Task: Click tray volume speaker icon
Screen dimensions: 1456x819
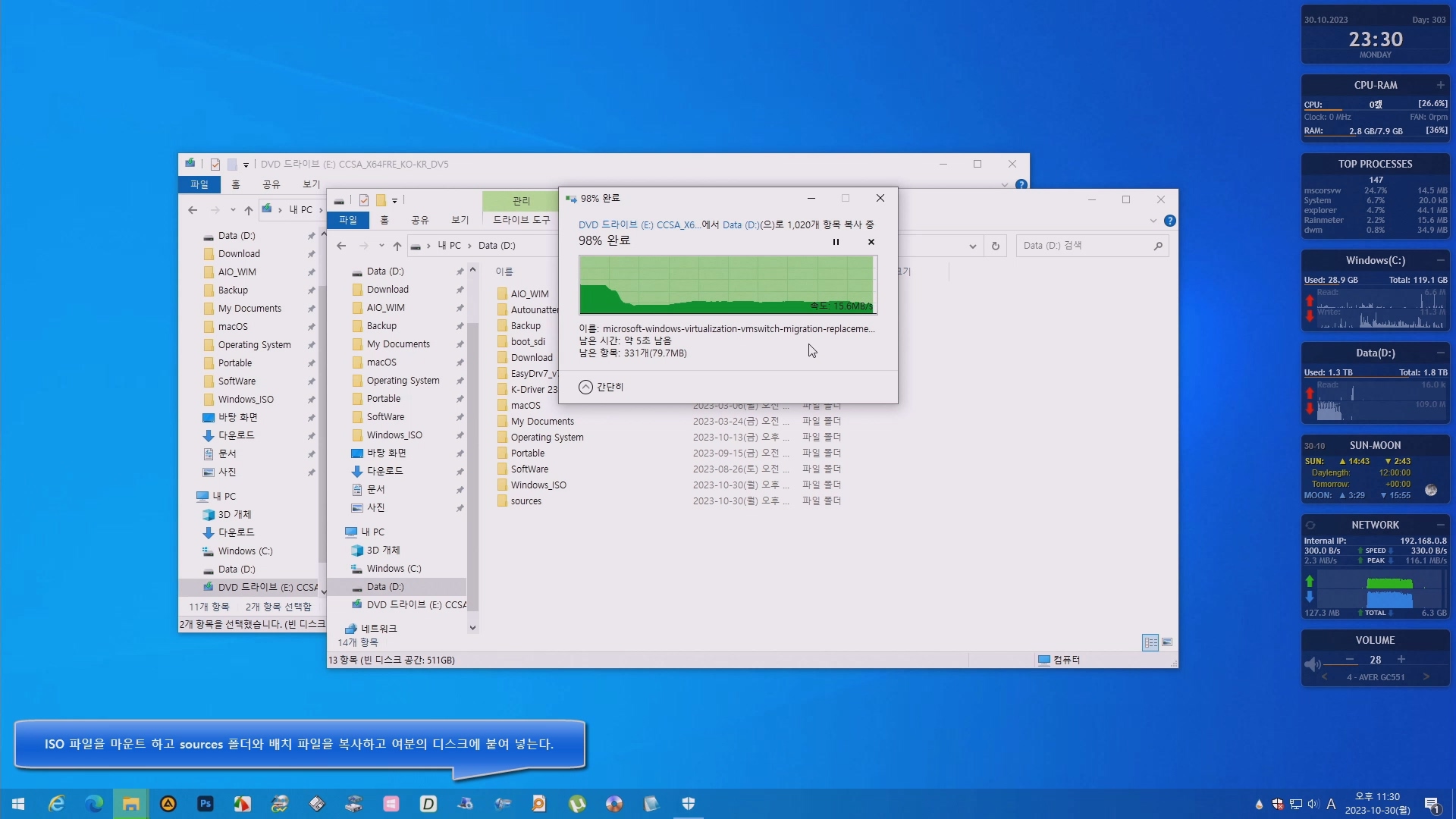Action: pos(1313,804)
